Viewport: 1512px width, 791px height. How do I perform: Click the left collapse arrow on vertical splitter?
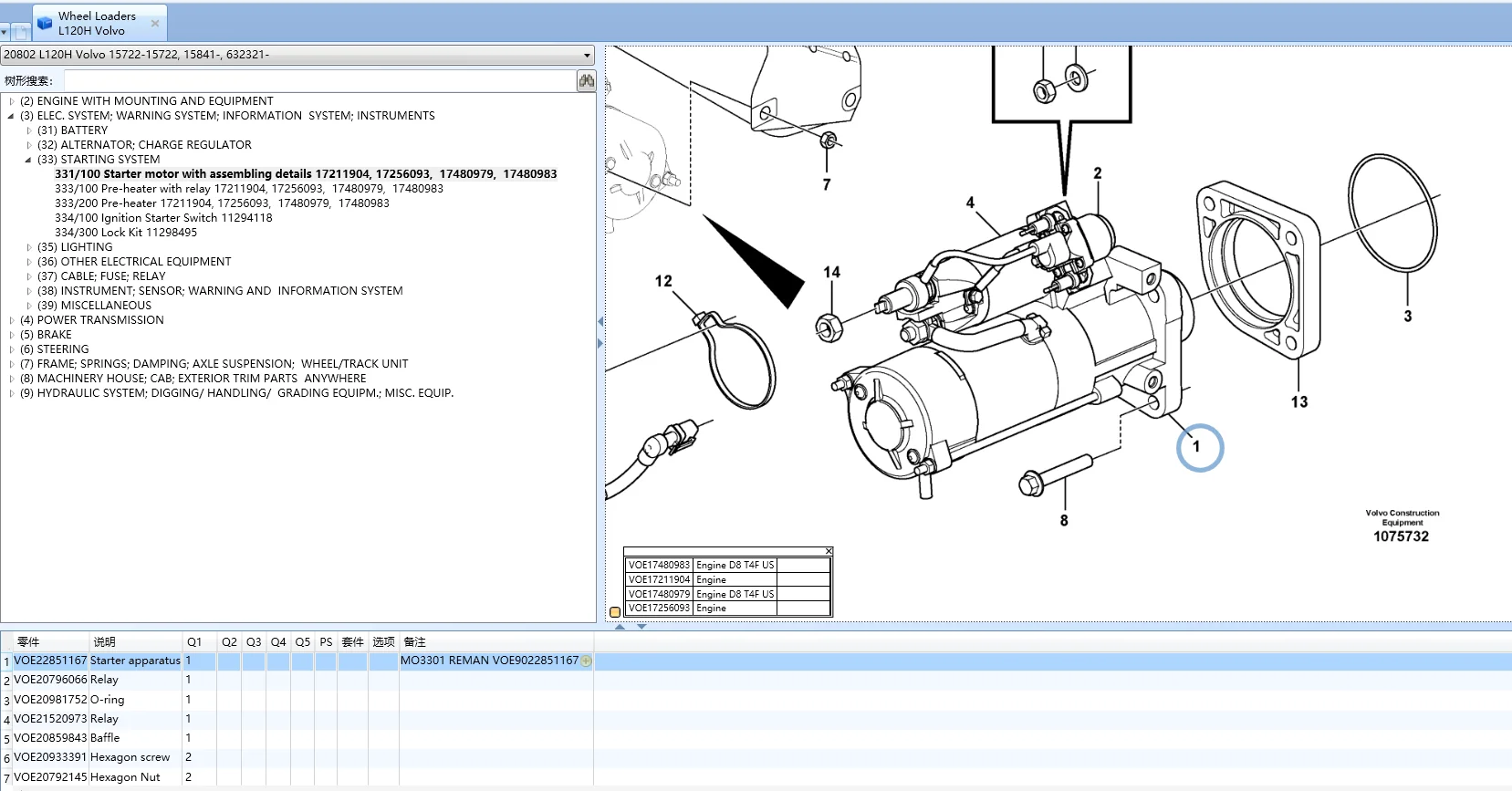tap(600, 322)
